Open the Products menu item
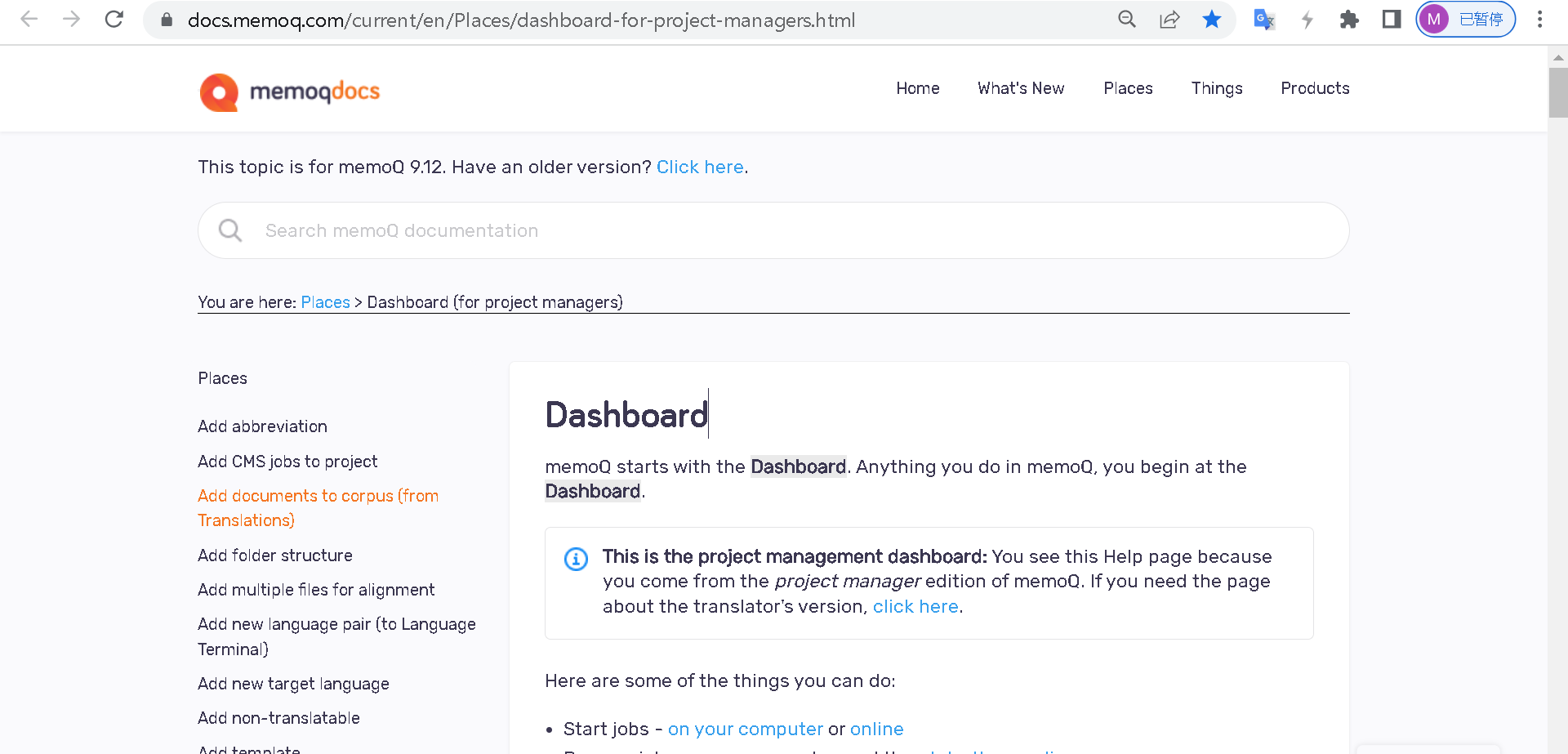Image resolution: width=1568 pixels, height=754 pixels. pos(1315,88)
